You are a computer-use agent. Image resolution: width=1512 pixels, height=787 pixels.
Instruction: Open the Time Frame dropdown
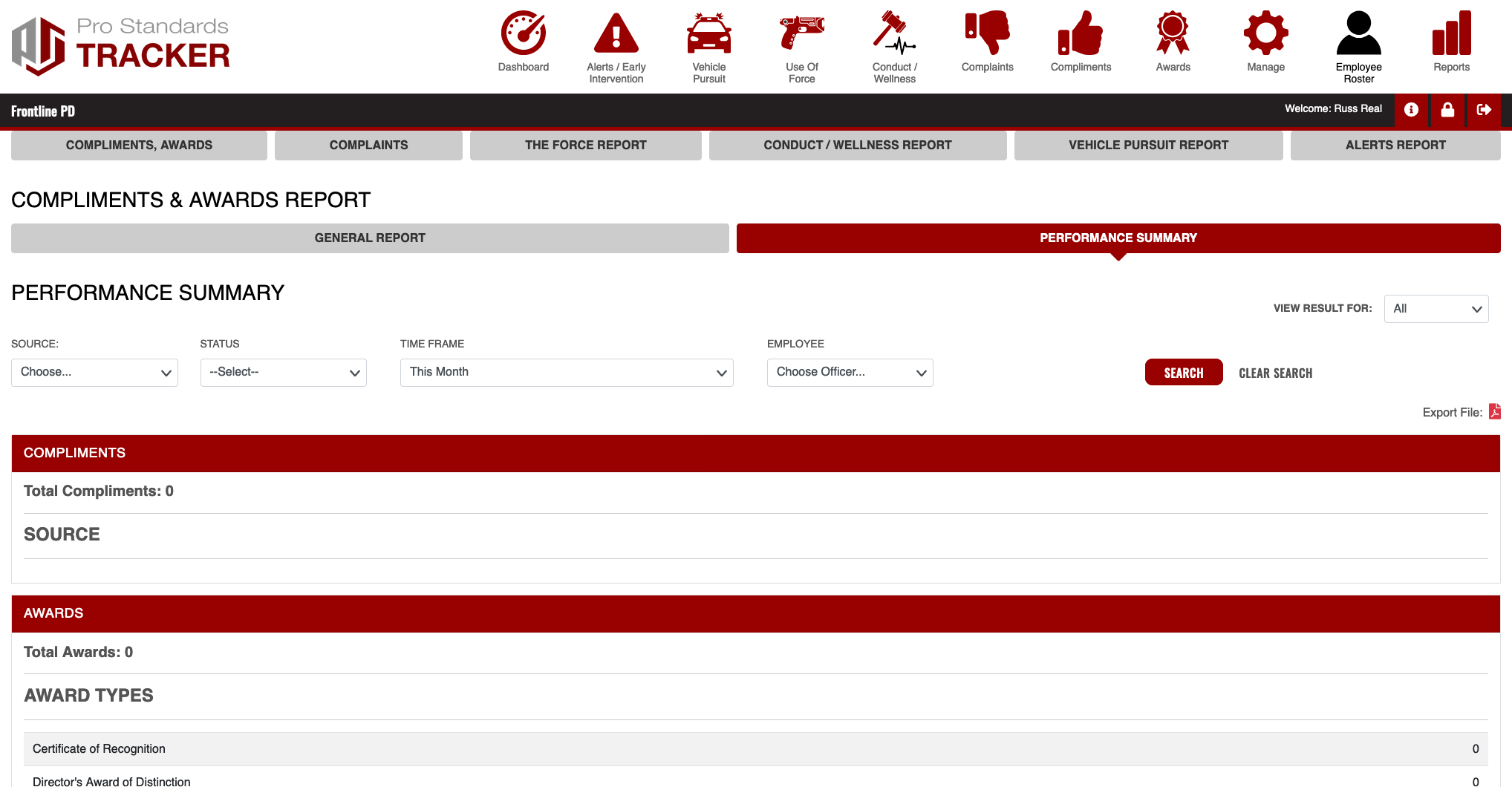click(566, 373)
